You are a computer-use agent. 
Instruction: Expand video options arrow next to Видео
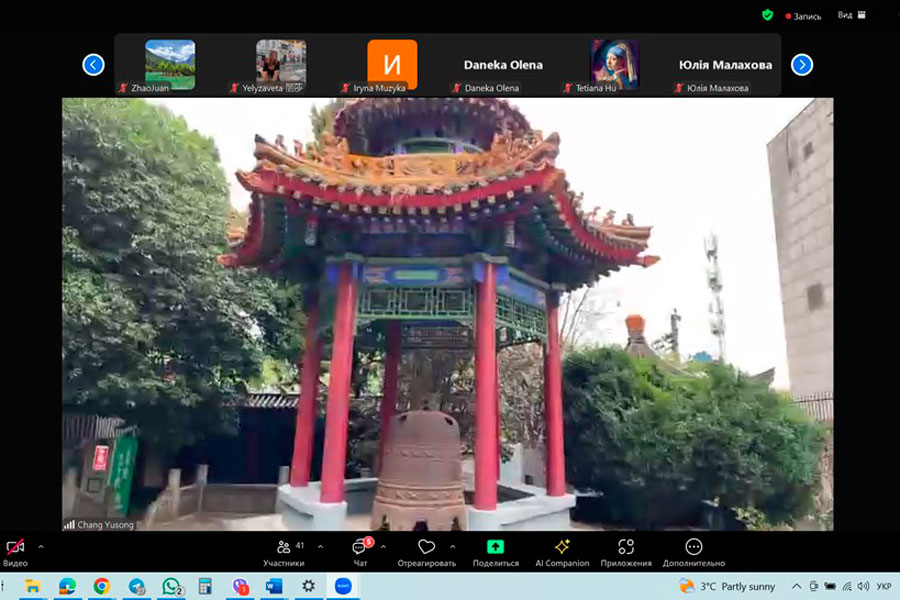tap(41, 546)
